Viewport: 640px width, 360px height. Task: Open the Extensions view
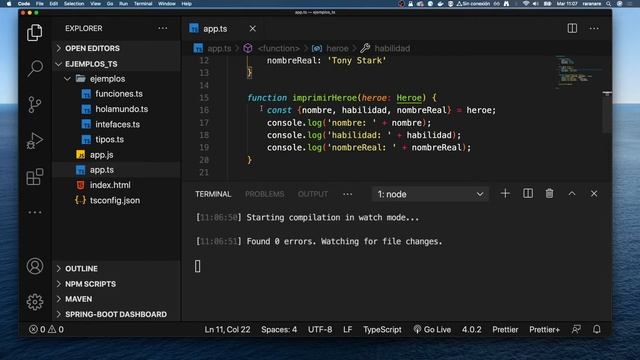(35, 177)
